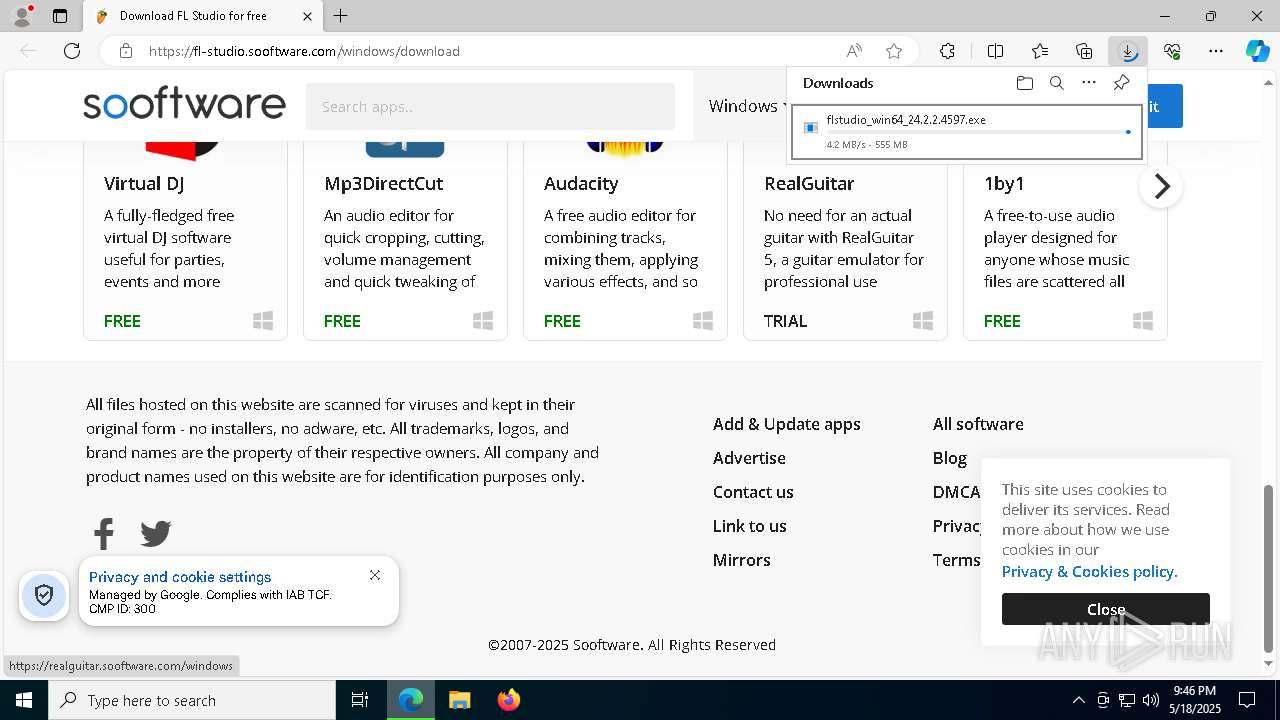Click the FREE label on Virtual DJ
This screenshot has height=720, width=1280.
[122, 321]
